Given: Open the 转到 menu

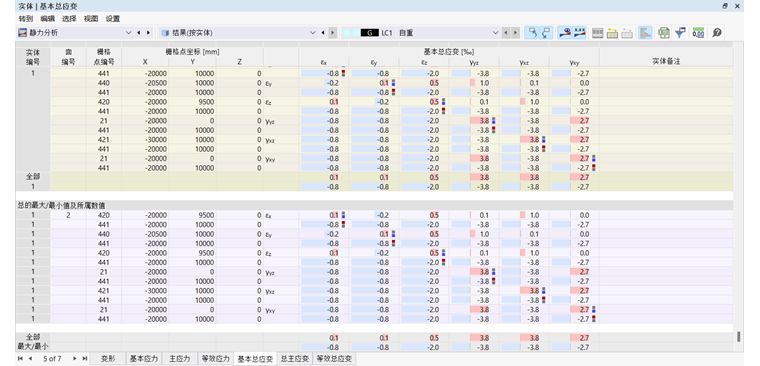Looking at the screenshot, I should pos(26,19).
